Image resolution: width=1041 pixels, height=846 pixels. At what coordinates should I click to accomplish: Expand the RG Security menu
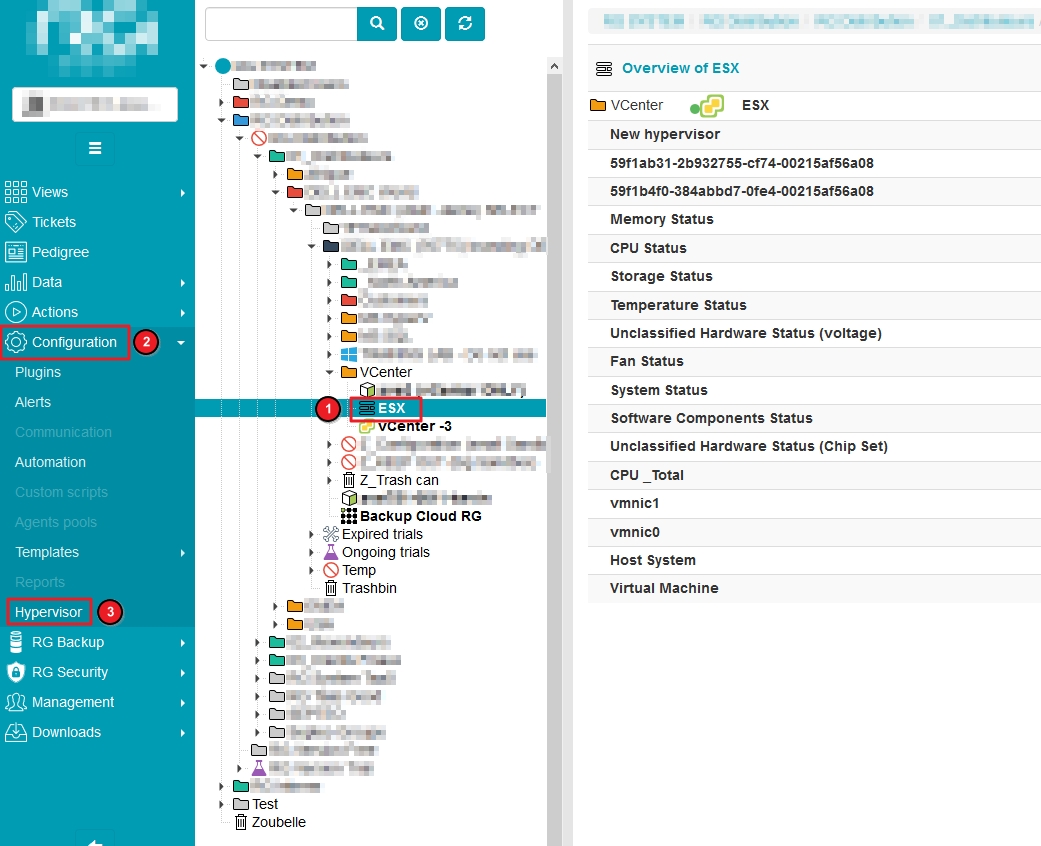click(x=70, y=672)
